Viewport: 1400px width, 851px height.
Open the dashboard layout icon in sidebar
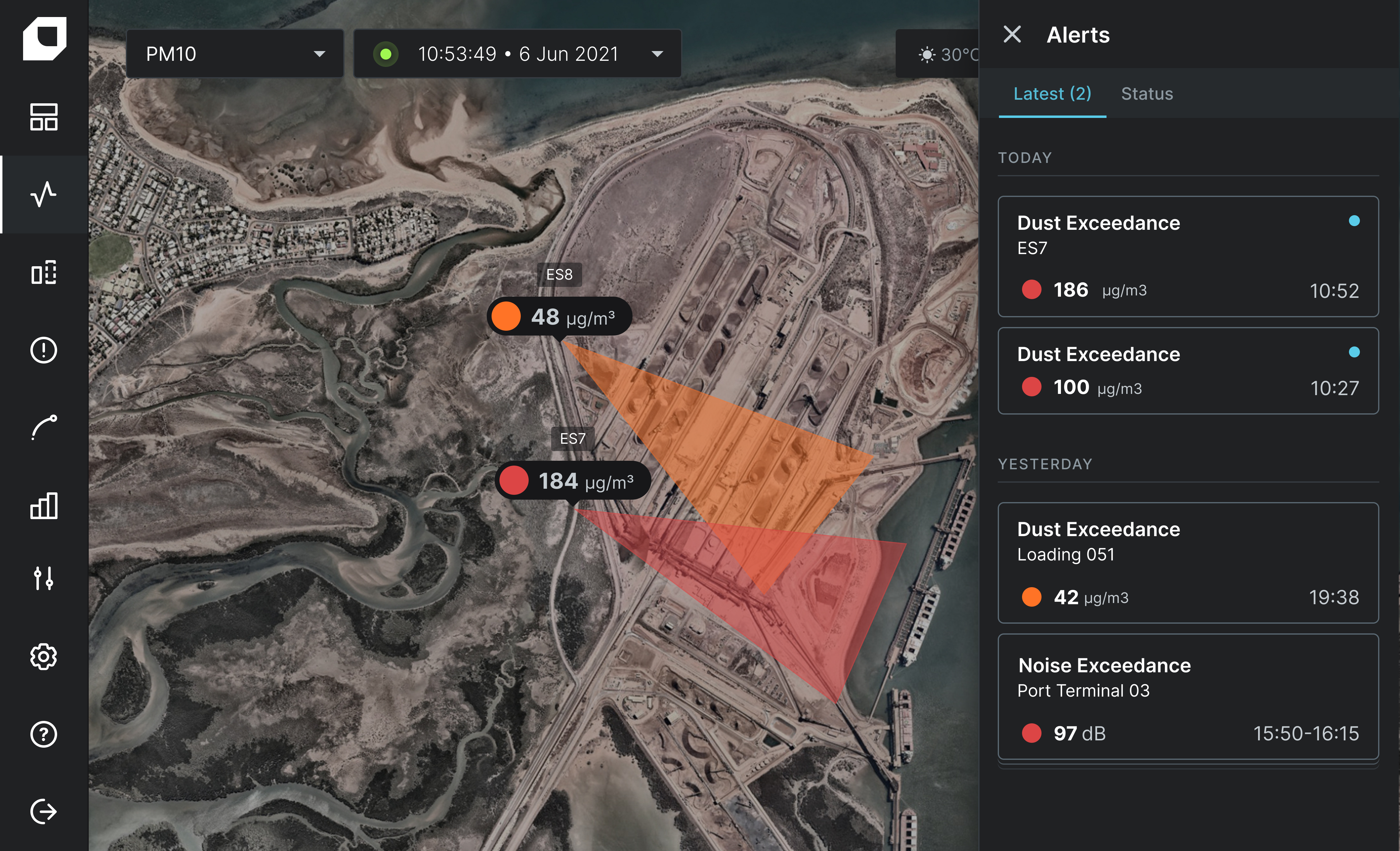(44, 117)
